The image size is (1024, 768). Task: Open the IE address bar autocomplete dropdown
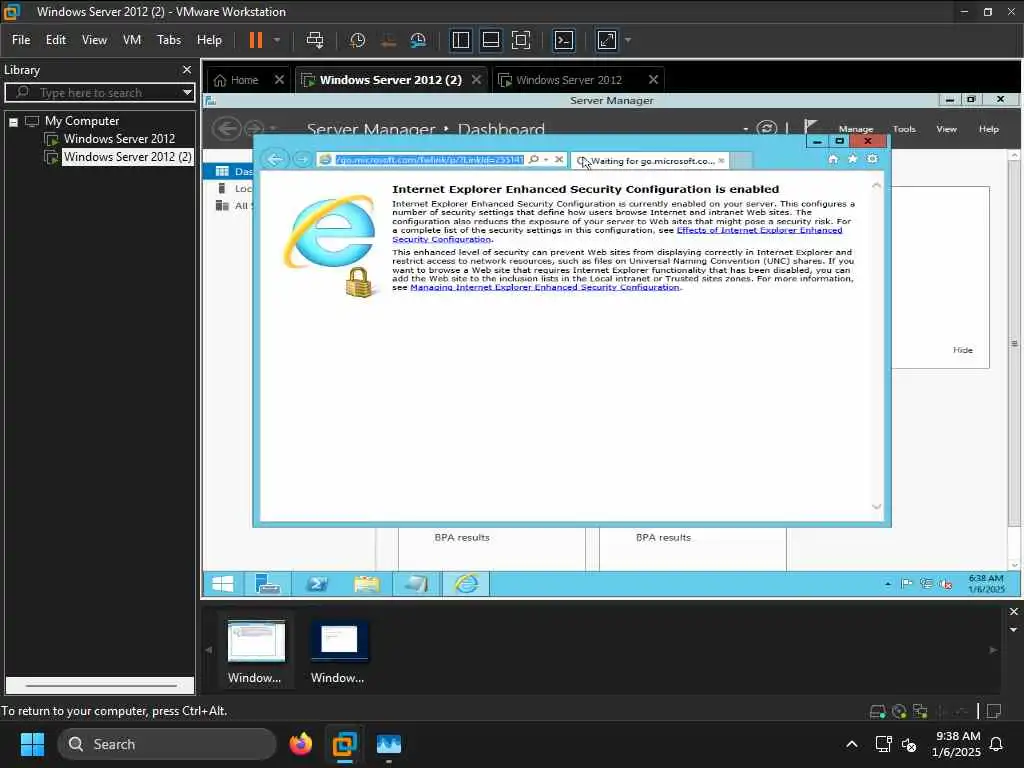click(x=546, y=159)
